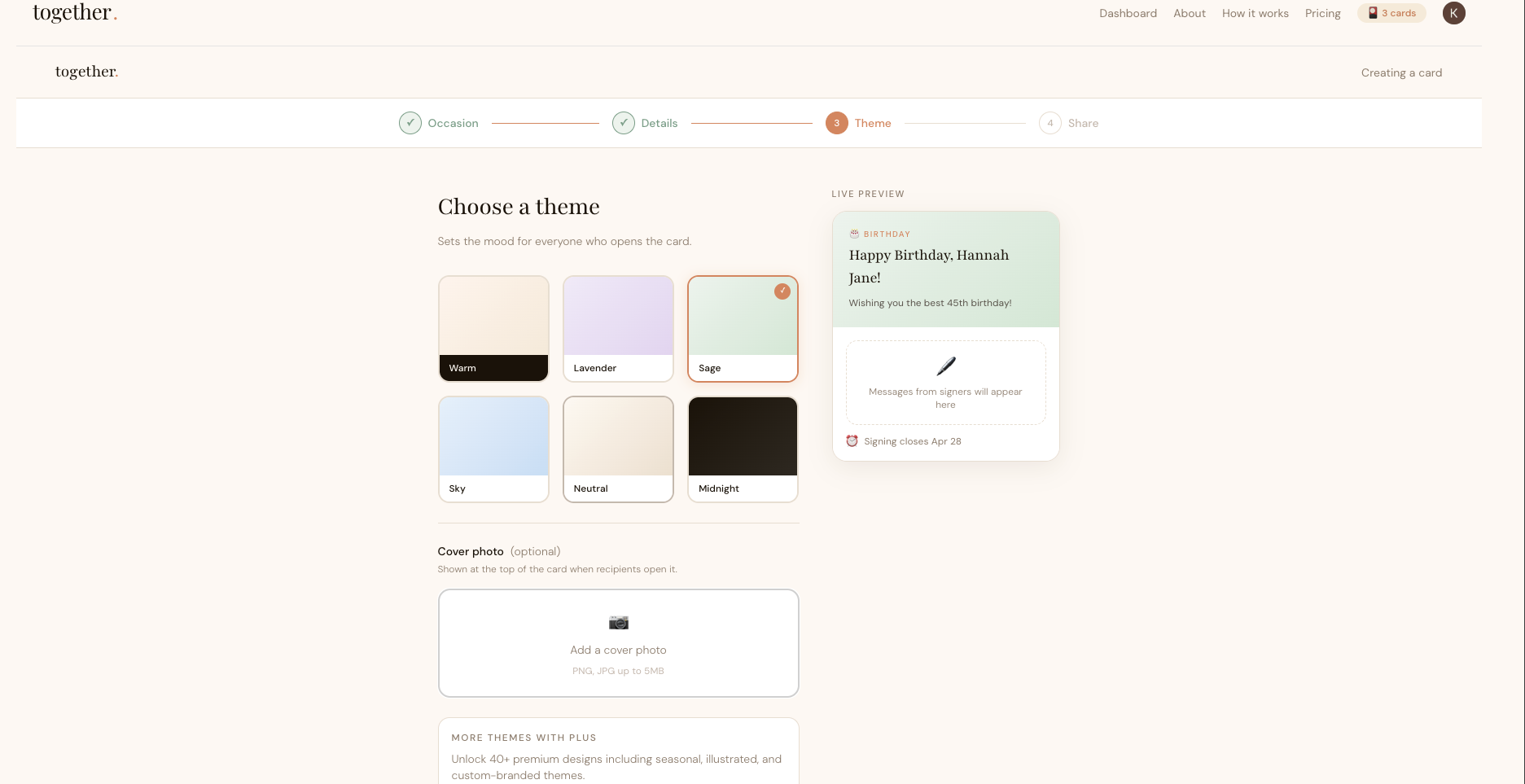1525x784 pixels.
Task: Click the Cover photo label
Action: point(471,551)
